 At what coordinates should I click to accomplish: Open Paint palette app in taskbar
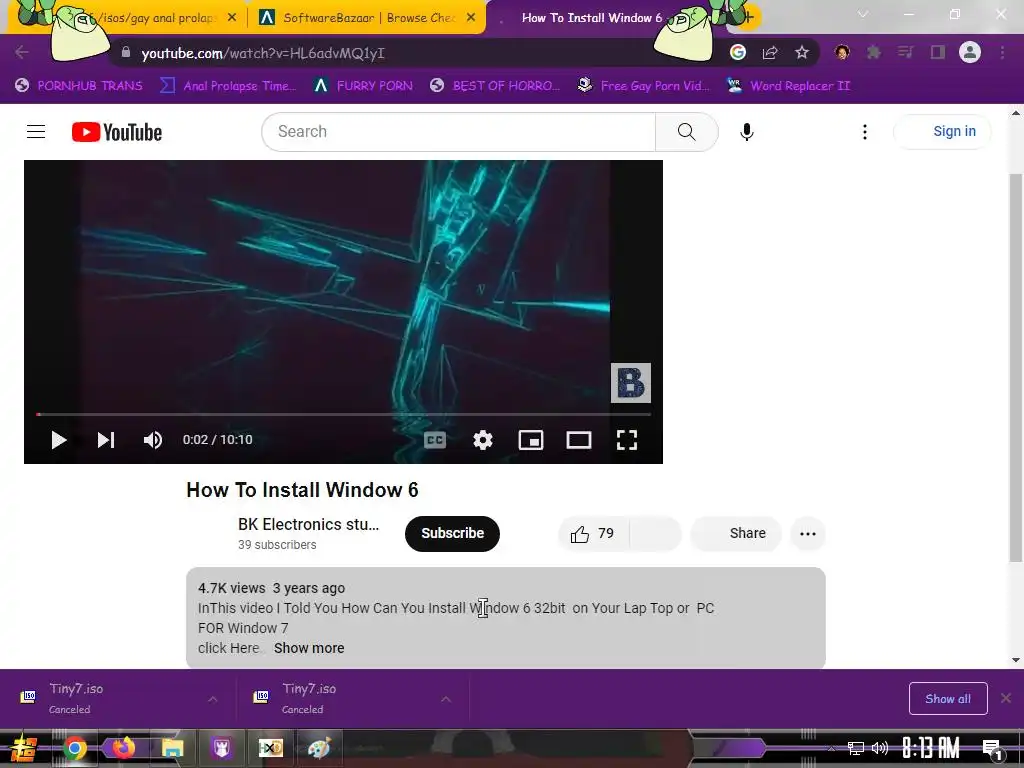tap(319, 748)
